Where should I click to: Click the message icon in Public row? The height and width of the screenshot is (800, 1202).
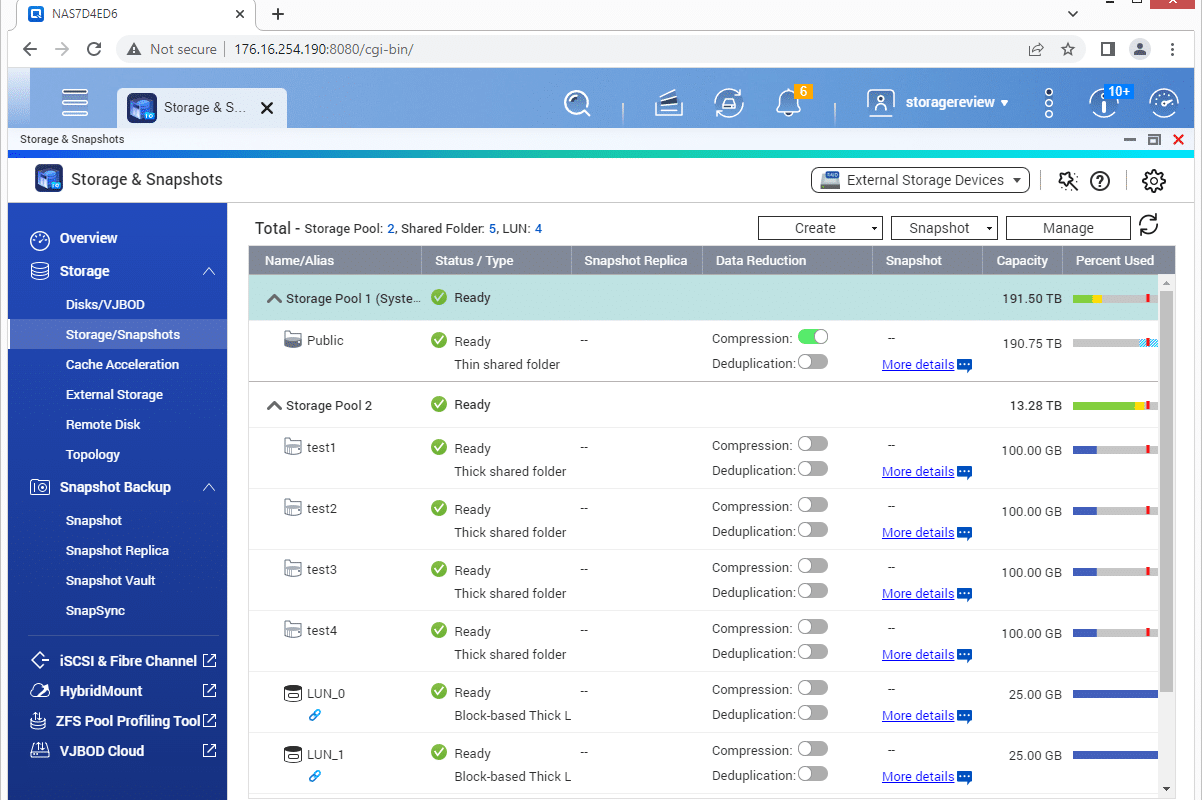click(x=965, y=365)
